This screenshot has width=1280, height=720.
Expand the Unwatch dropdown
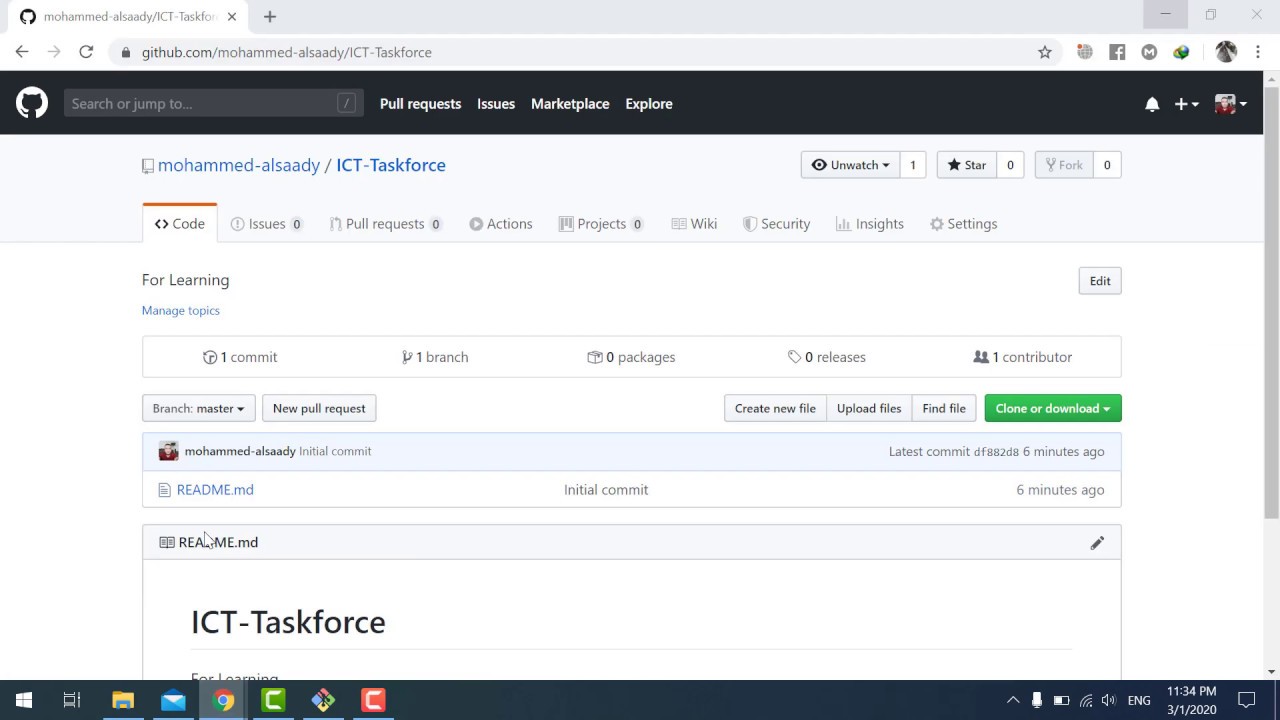tap(850, 165)
